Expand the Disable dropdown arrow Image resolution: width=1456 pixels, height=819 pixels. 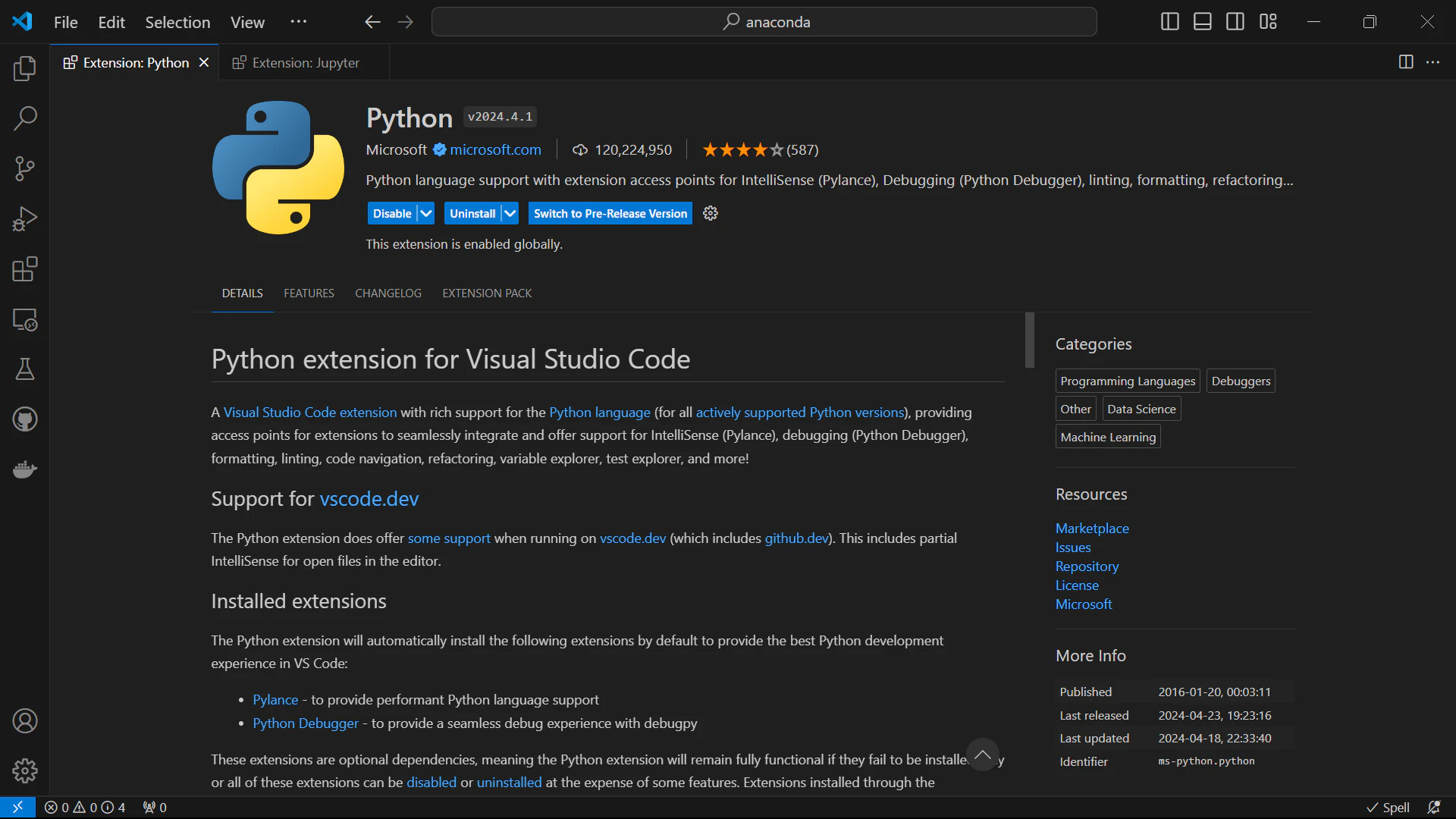point(427,214)
